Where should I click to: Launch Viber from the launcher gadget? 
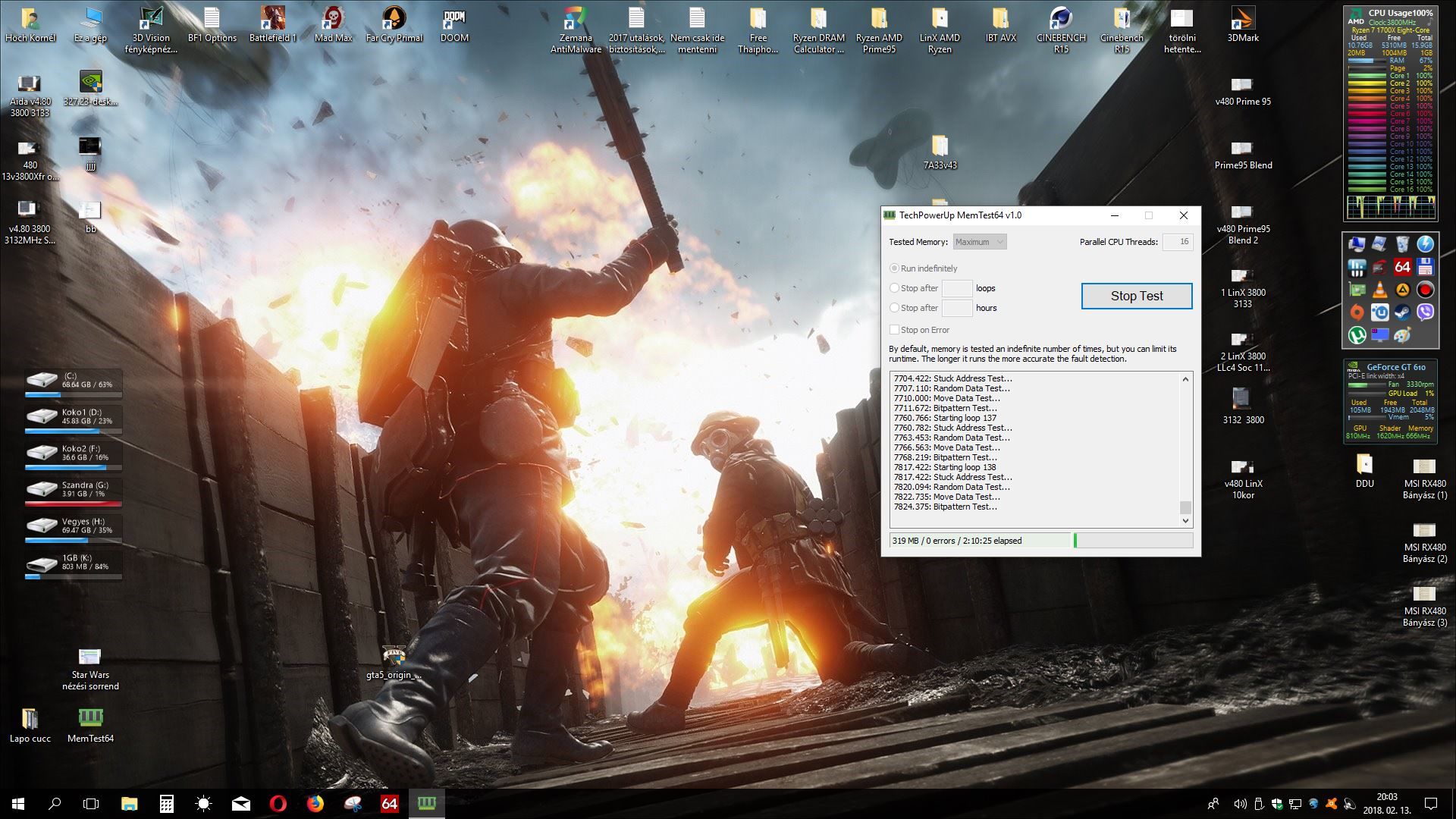point(1426,312)
